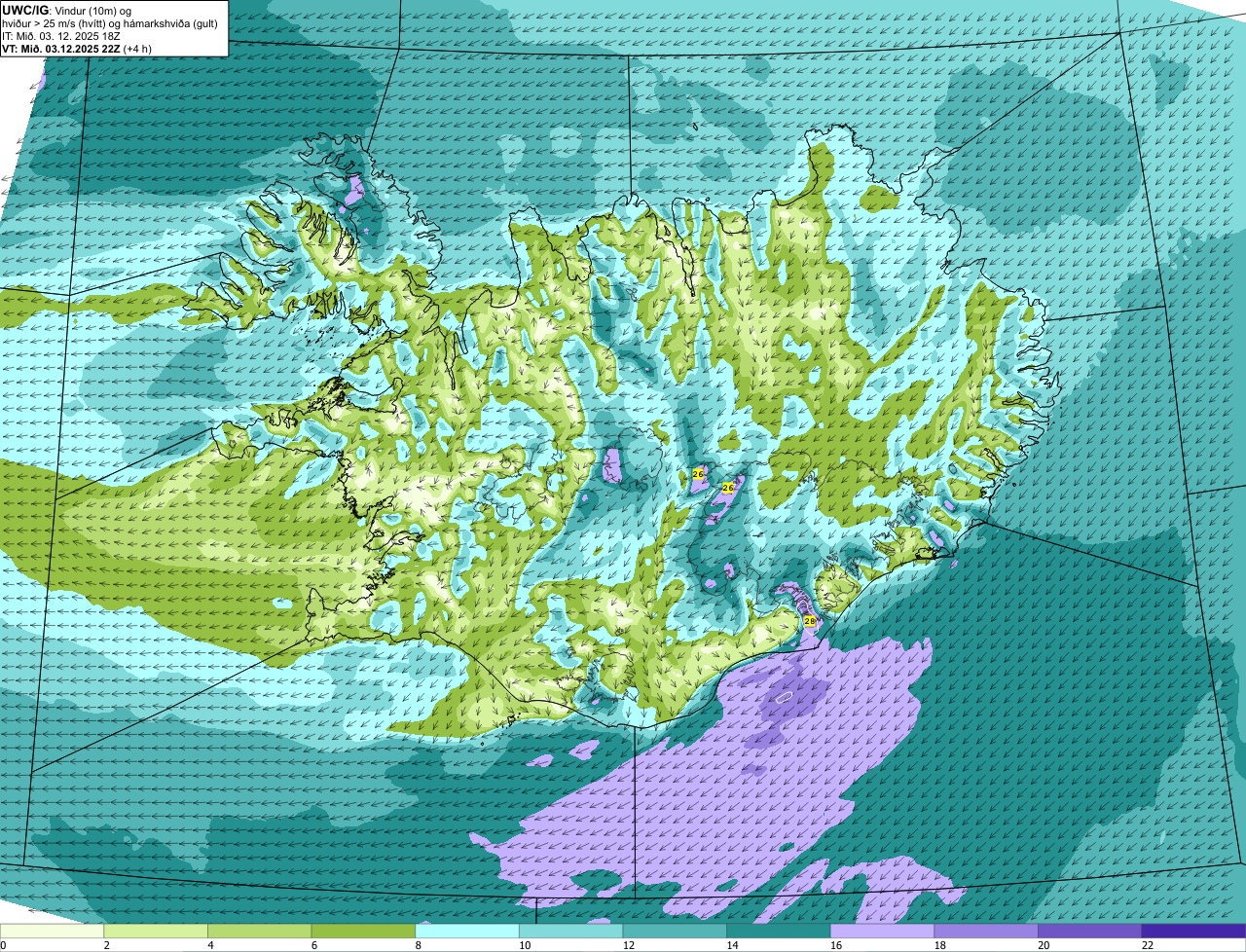The height and width of the screenshot is (952, 1246).
Task: Click the 14–16 m/s dark teal band
Action: (779, 931)
